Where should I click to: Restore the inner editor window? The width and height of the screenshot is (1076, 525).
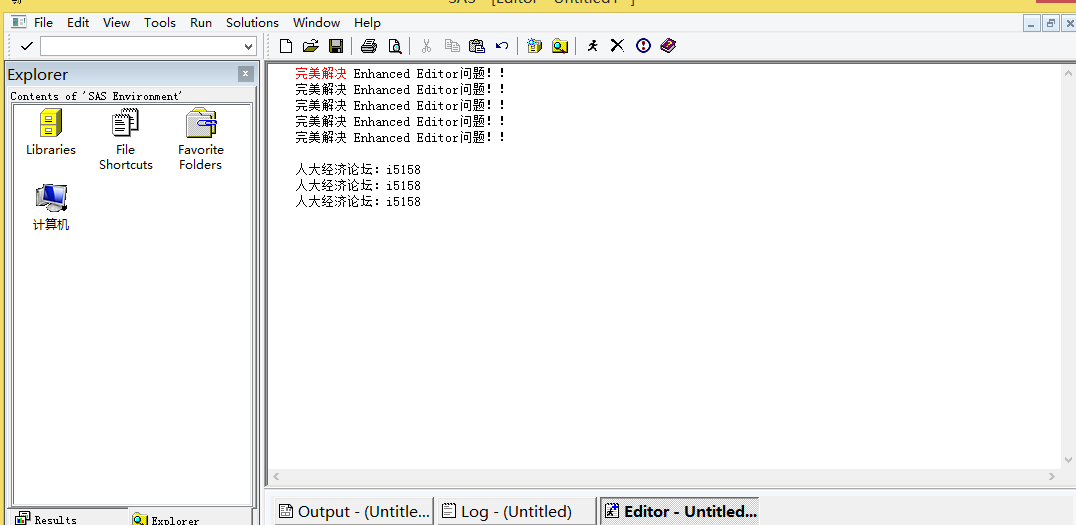pyautogui.click(x=1050, y=23)
